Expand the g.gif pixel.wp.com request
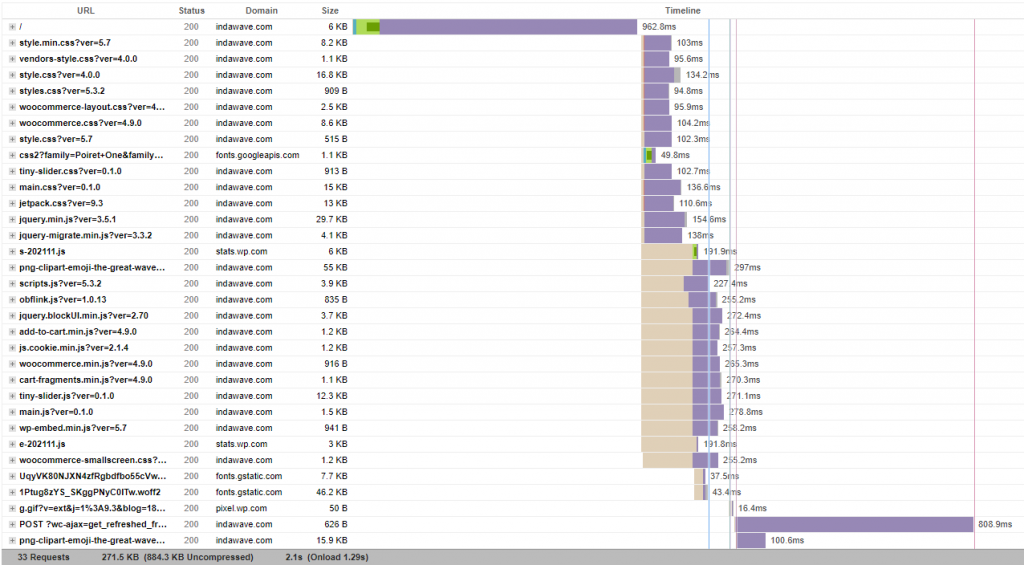1024x565 pixels. [12, 508]
